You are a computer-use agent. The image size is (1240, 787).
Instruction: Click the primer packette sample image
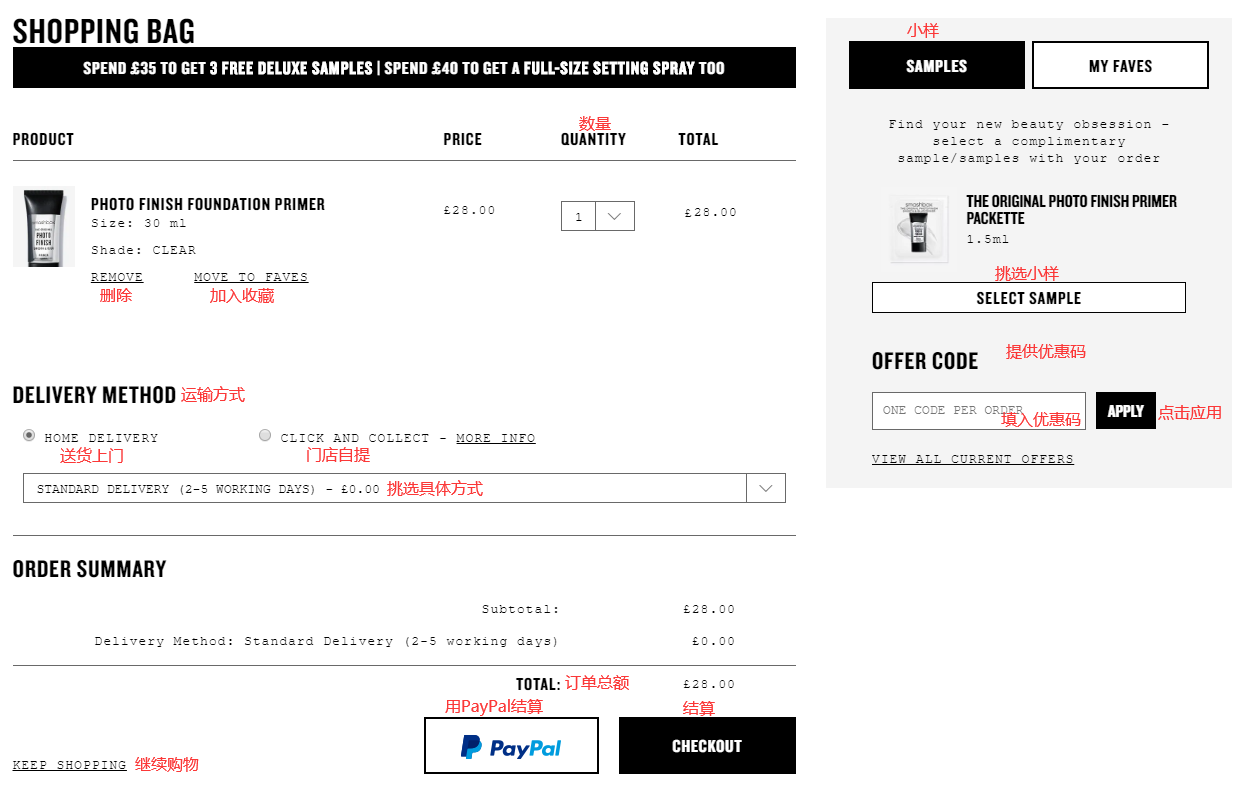tap(918, 228)
